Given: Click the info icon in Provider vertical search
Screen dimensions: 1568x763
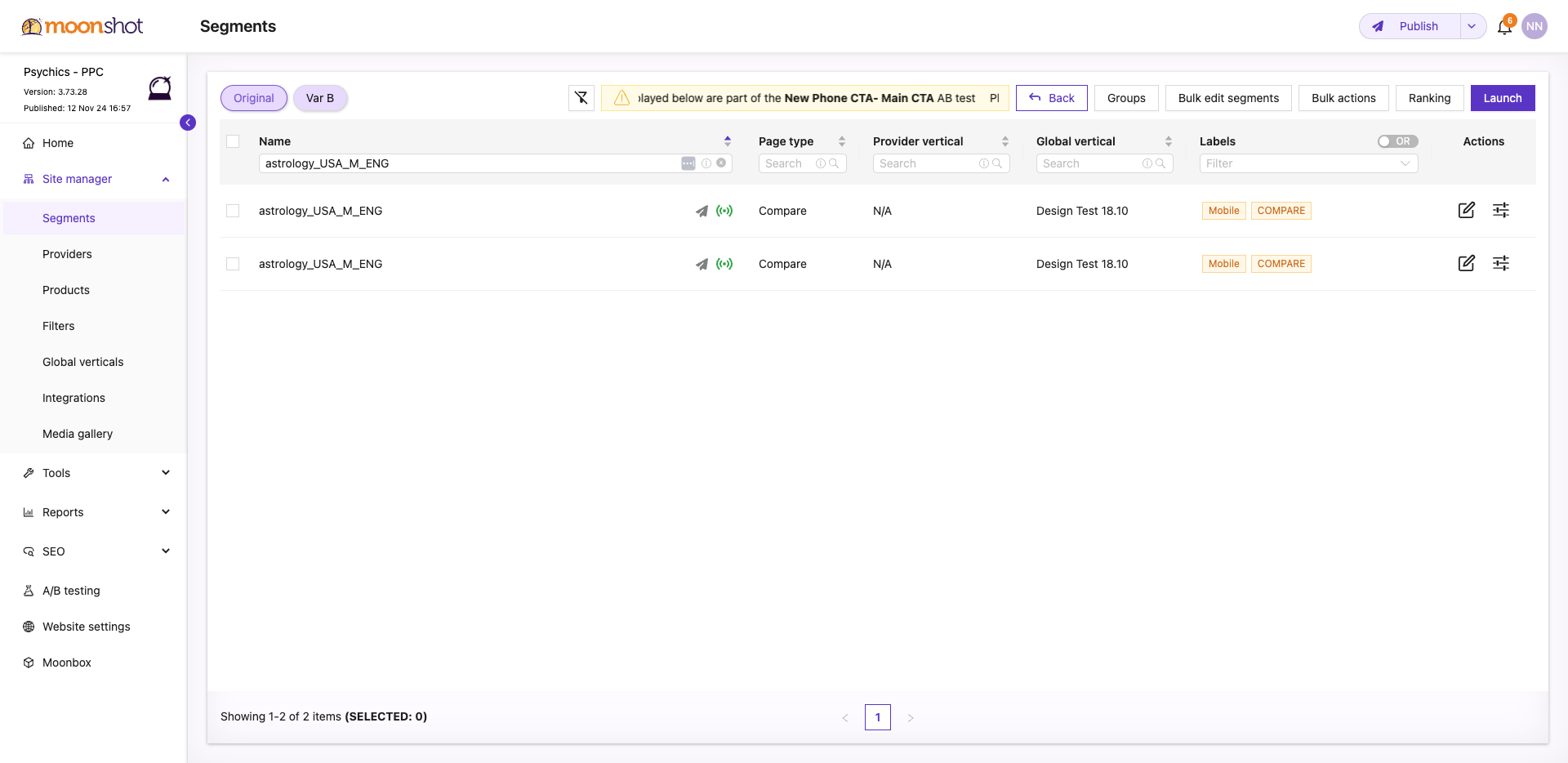Looking at the screenshot, I should coord(984,163).
